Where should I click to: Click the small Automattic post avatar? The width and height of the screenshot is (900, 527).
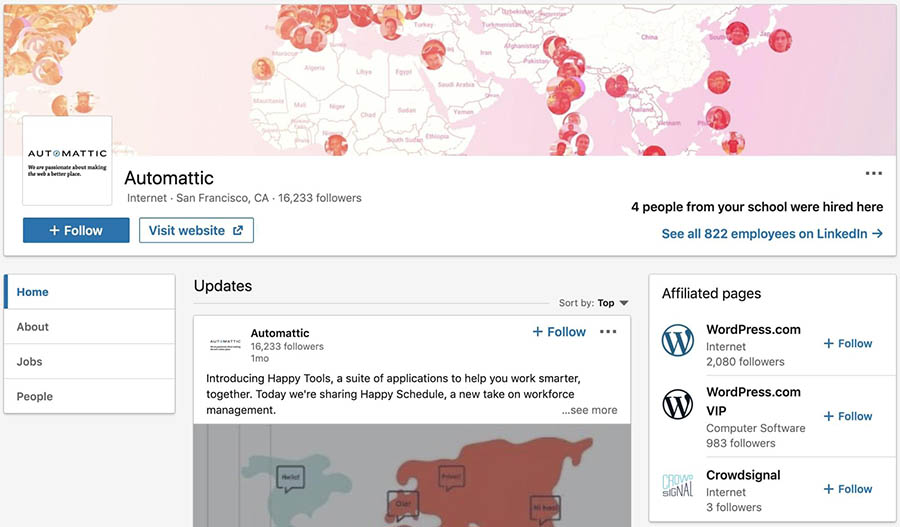tap(225, 345)
